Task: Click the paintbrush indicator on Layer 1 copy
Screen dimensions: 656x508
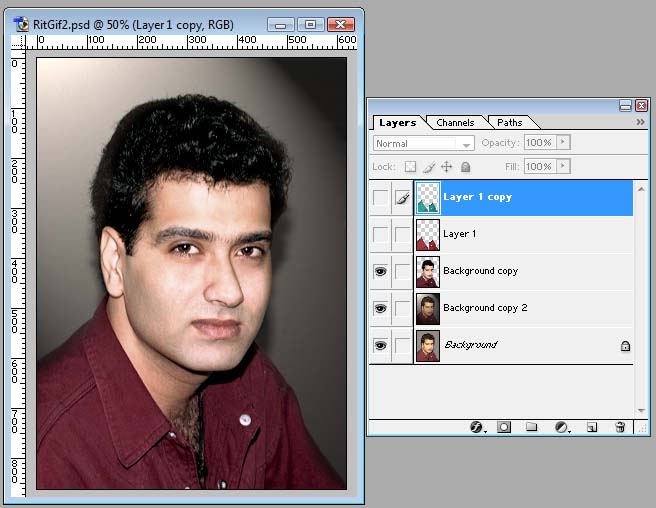Action: (402, 198)
